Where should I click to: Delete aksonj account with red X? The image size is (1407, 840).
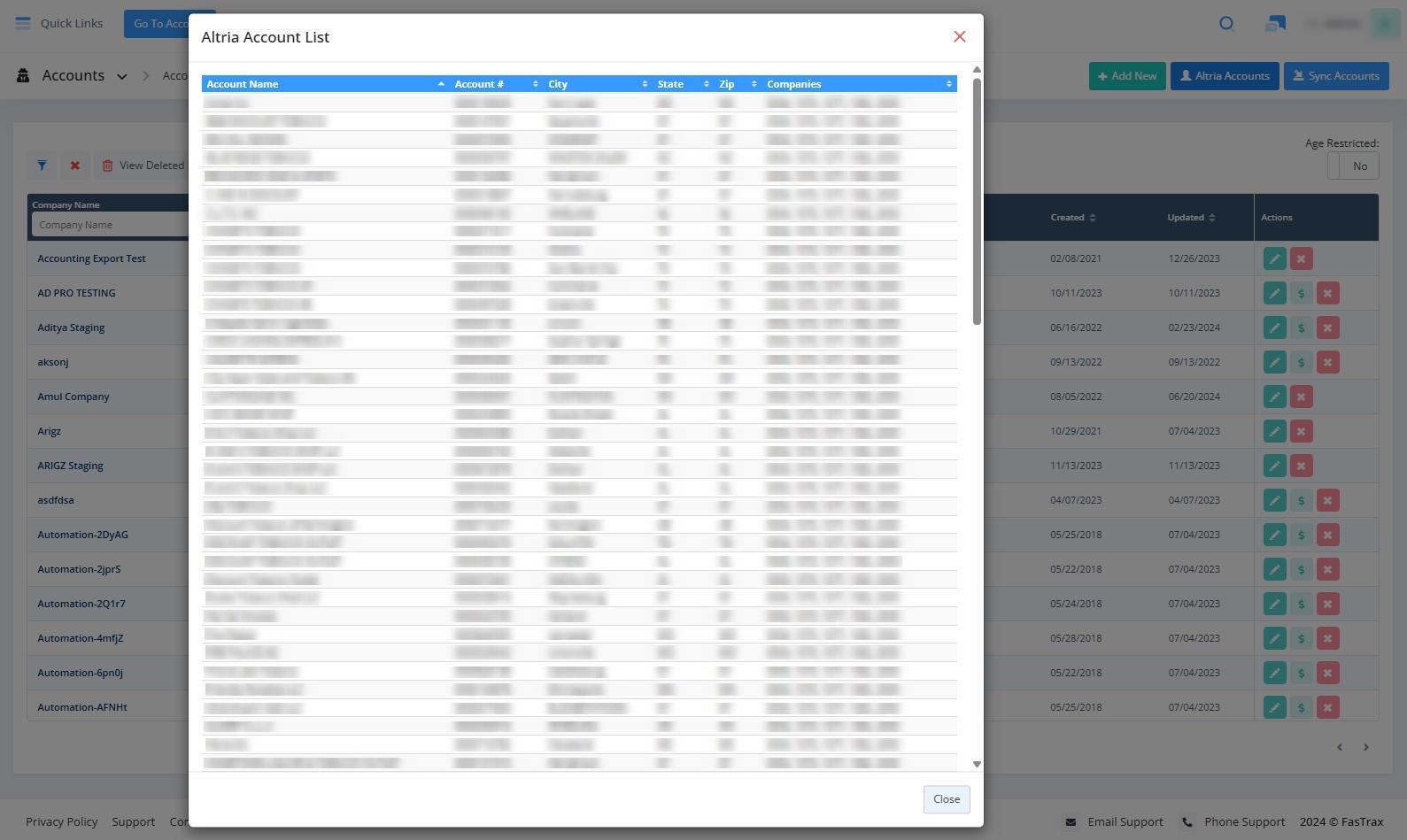pos(1327,362)
